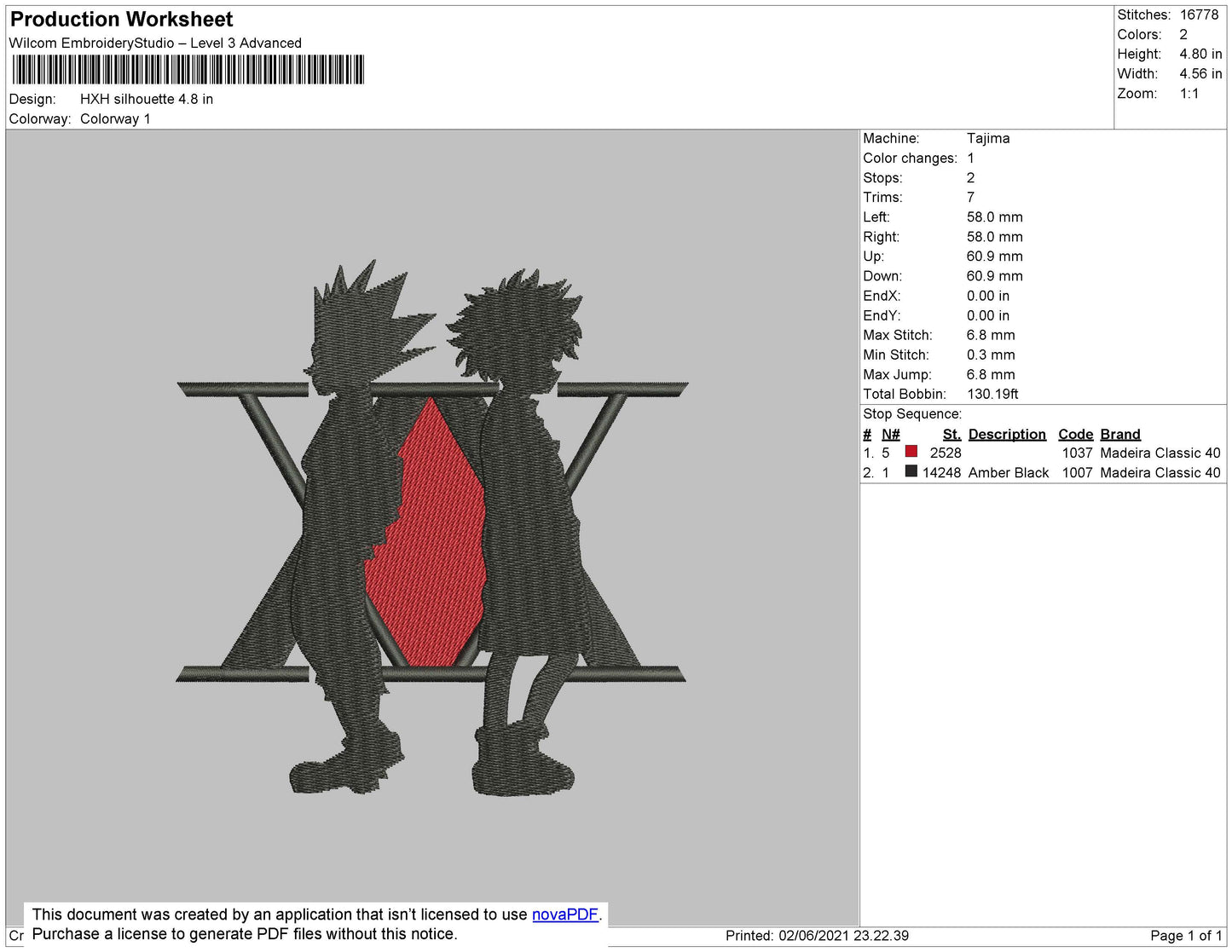The image size is (1232, 952).
Task: Click the Code column header
Action: 1075,434
